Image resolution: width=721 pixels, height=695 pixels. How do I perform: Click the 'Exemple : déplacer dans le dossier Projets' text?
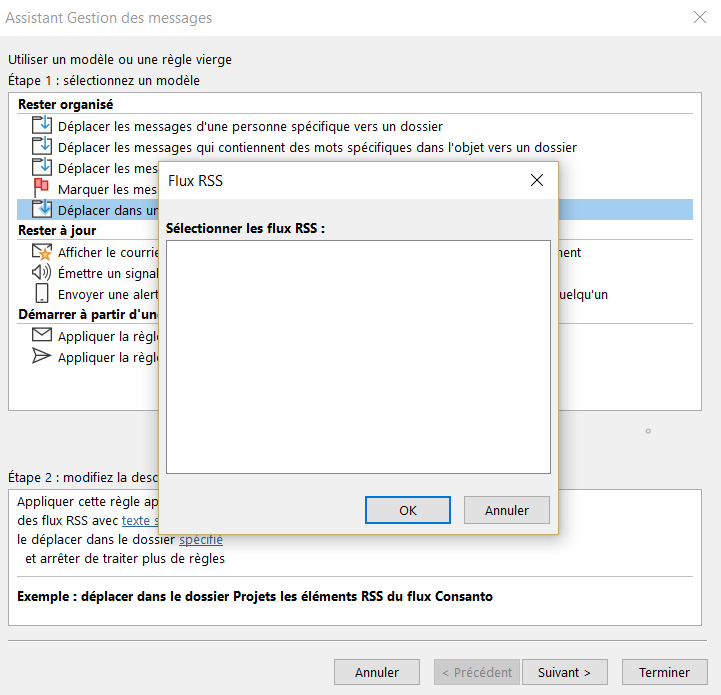[x=255, y=597]
